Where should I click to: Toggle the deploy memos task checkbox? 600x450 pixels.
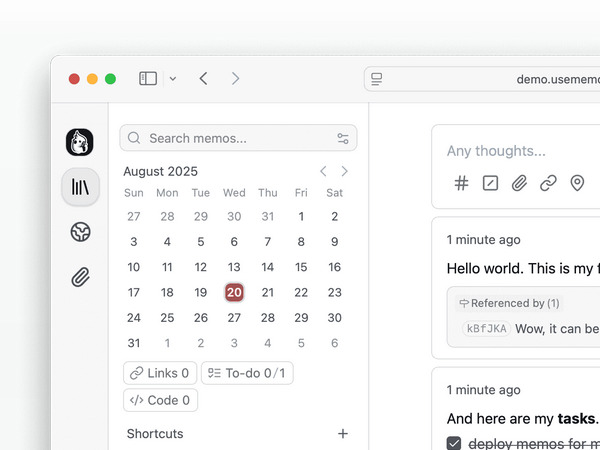[454, 443]
